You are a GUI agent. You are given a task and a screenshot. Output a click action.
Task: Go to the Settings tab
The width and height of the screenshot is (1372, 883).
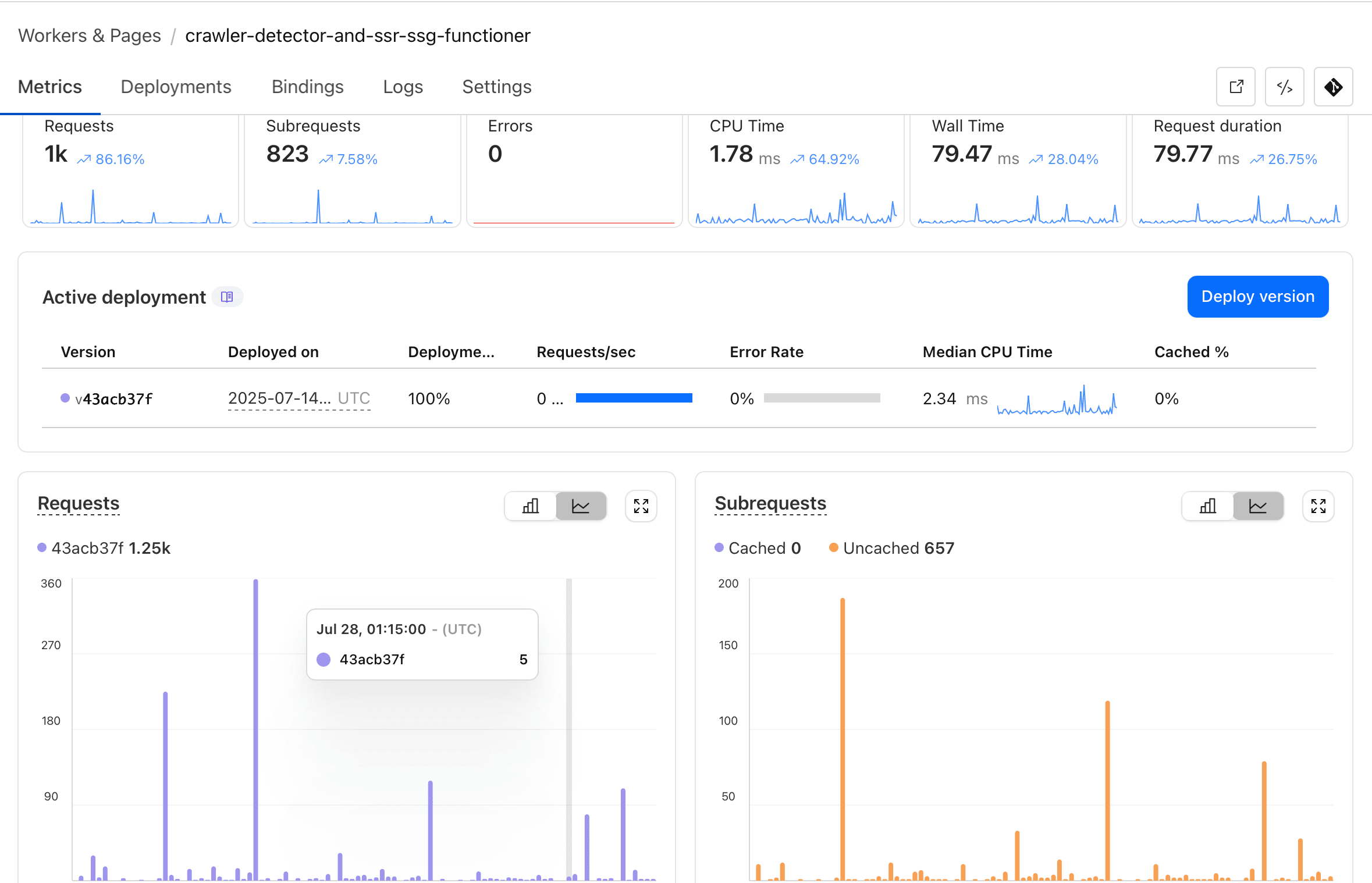click(496, 87)
